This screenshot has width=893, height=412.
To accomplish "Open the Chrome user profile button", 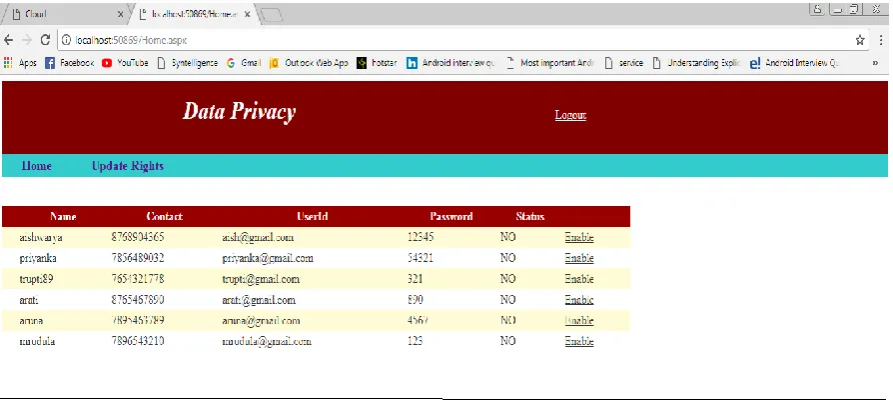I will tap(817, 9).
